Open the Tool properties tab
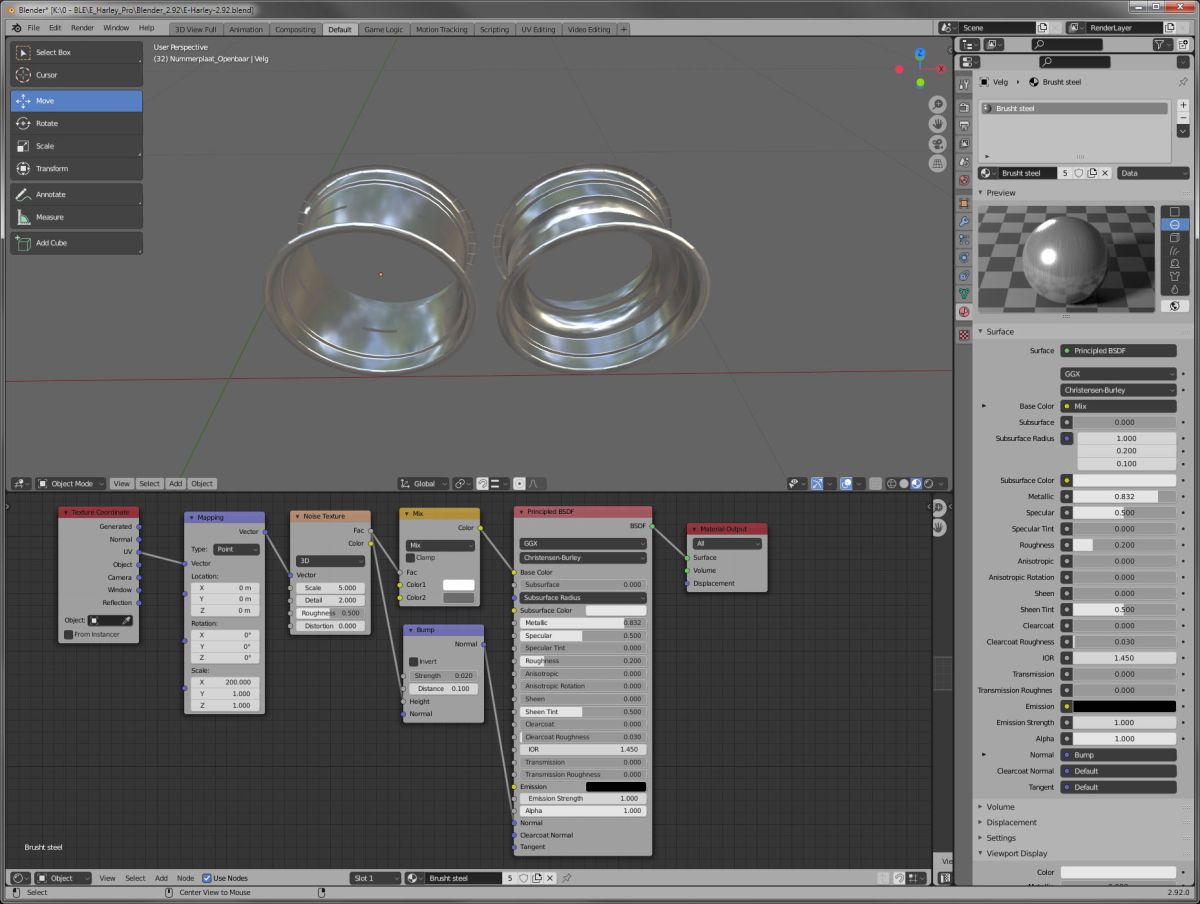This screenshot has width=1200, height=904. [x=964, y=83]
